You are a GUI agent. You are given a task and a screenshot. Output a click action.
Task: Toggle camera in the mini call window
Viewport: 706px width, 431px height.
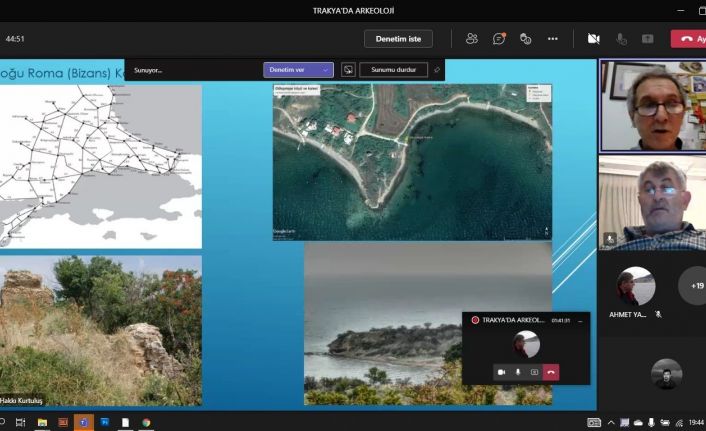(x=500, y=372)
